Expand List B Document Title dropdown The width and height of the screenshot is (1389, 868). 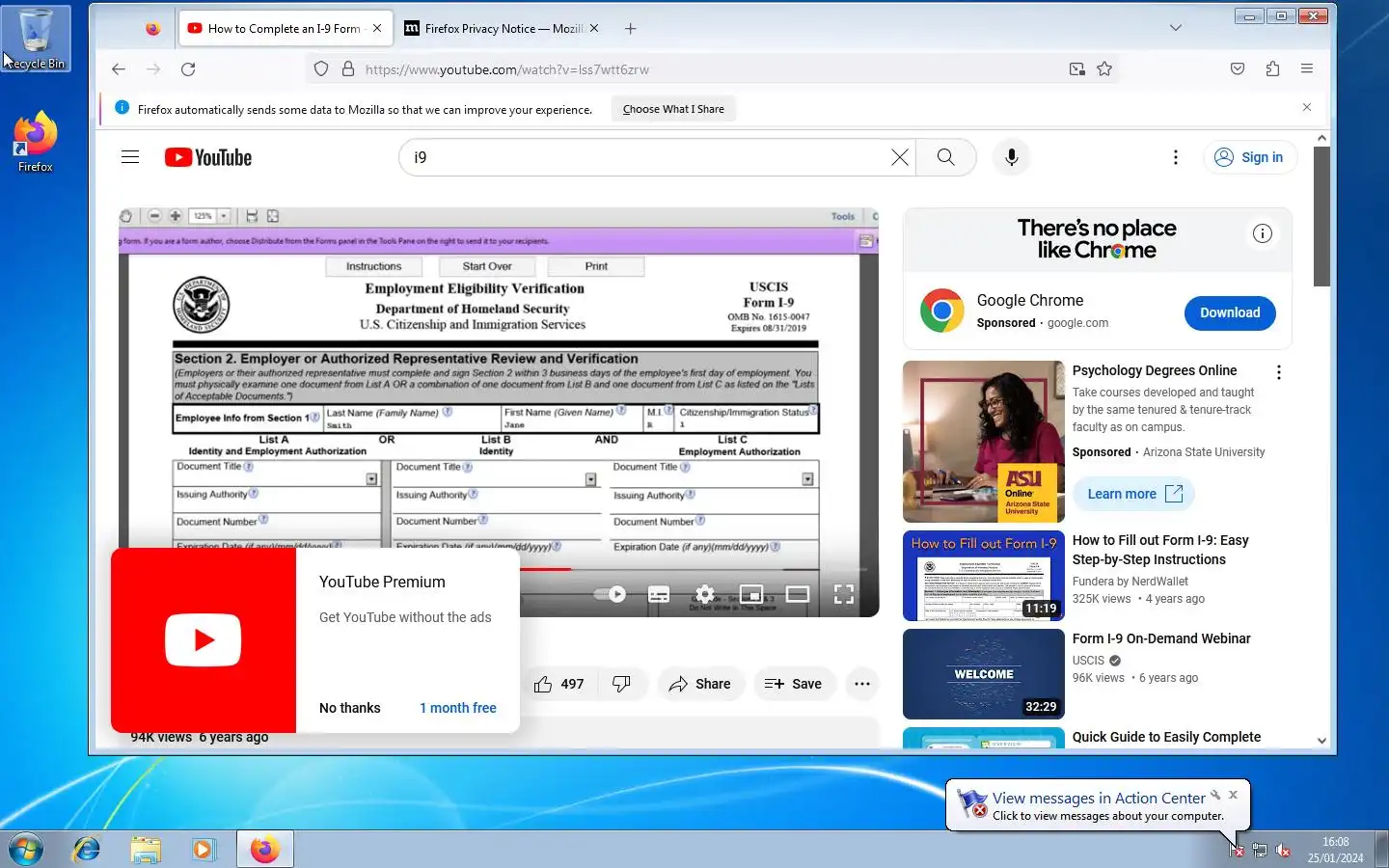point(590,479)
